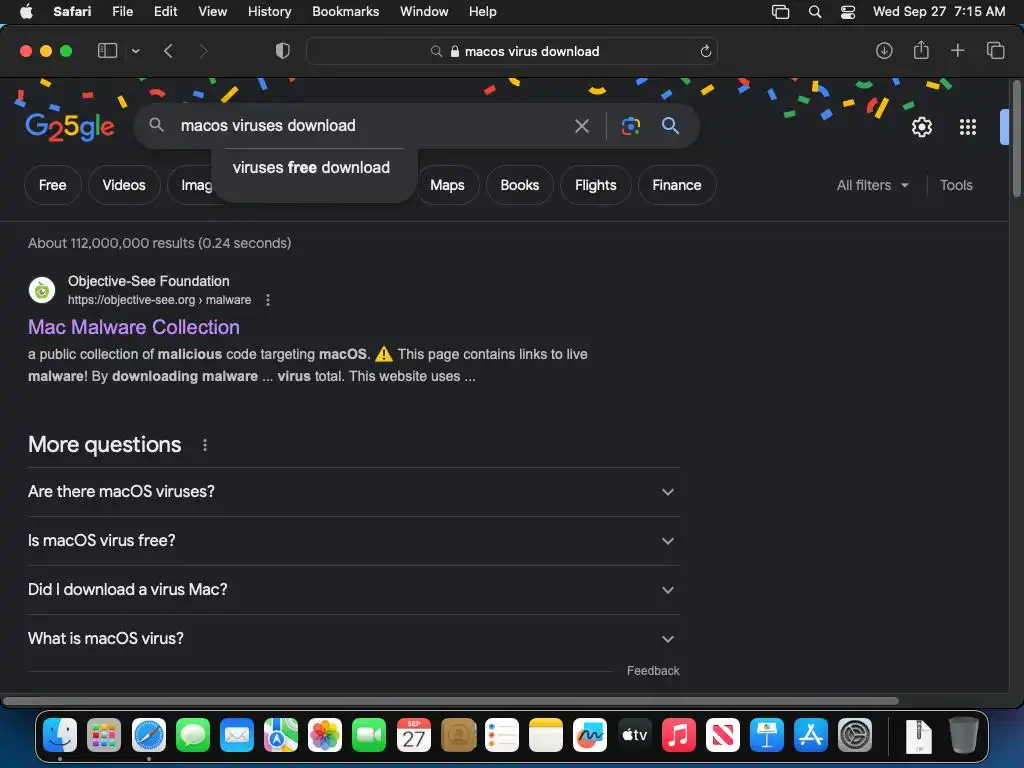
Task: Click Spotlight search in menu bar
Action: (814, 12)
